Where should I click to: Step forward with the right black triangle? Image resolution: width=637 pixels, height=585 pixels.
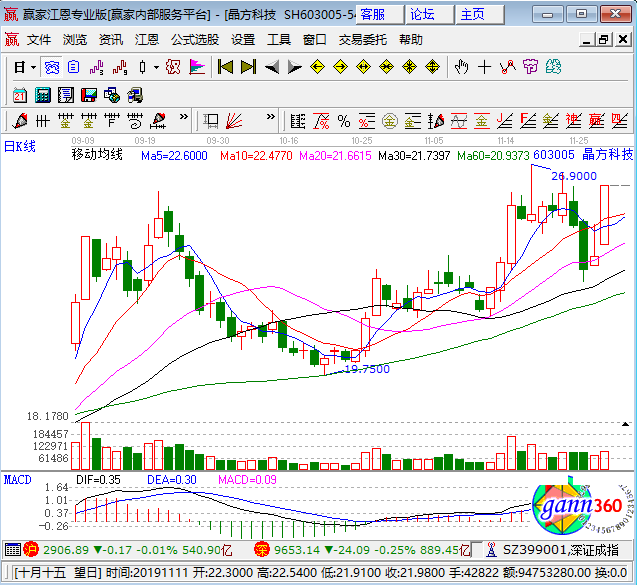pyautogui.click(x=295, y=67)
